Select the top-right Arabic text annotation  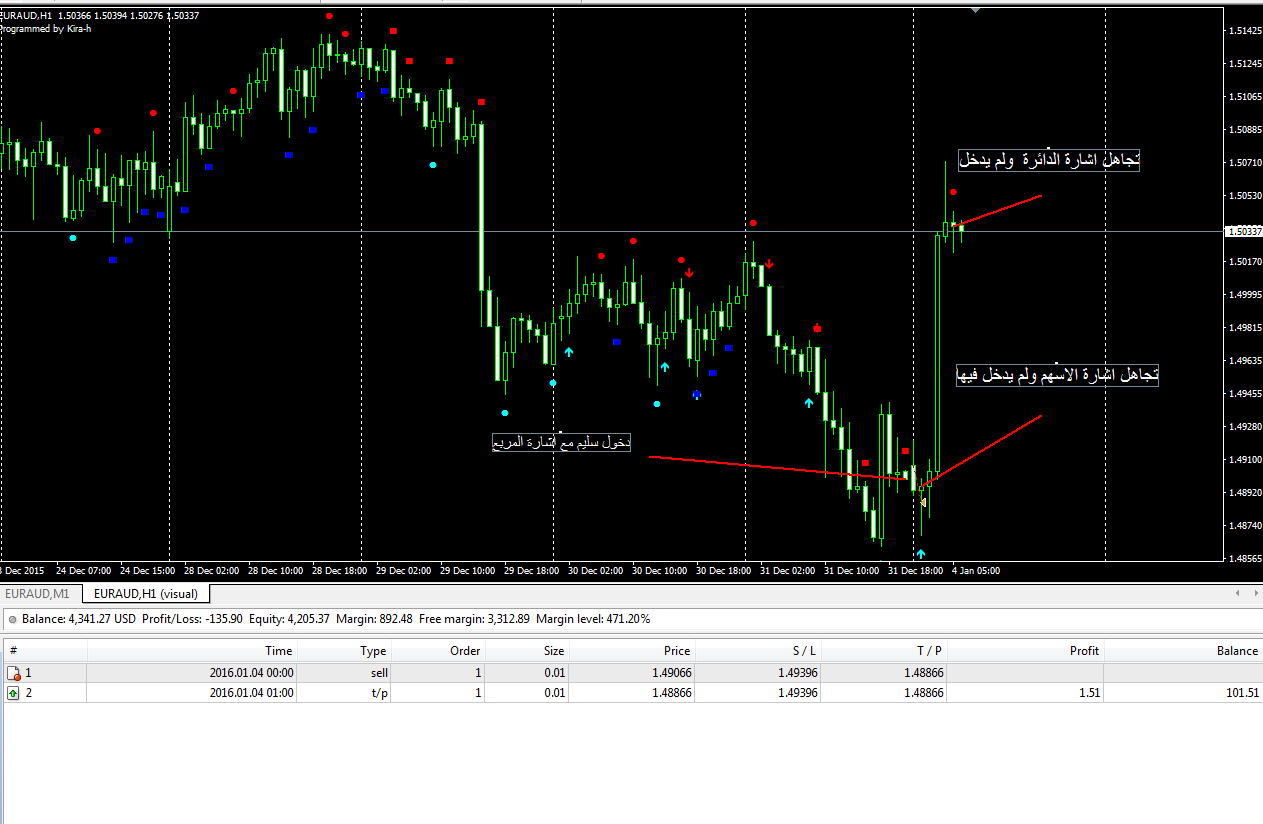tap(1048, 160)
